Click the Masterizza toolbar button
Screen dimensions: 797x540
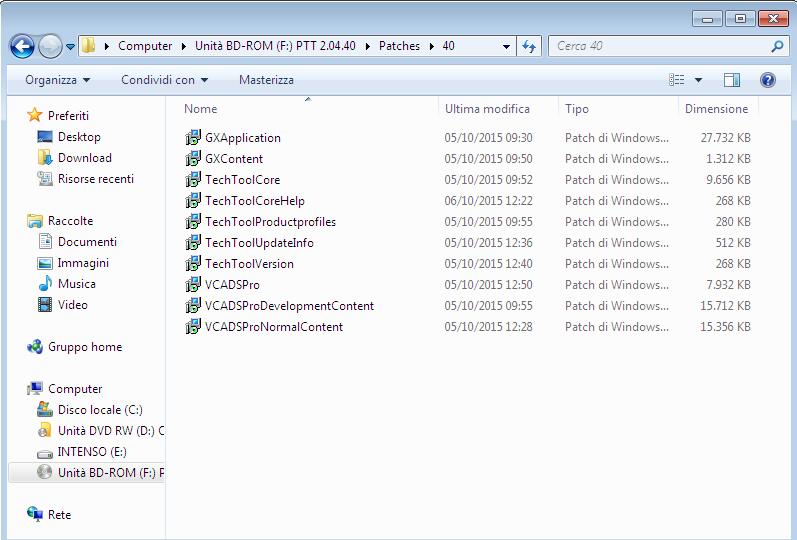click(x=266, y=80)
